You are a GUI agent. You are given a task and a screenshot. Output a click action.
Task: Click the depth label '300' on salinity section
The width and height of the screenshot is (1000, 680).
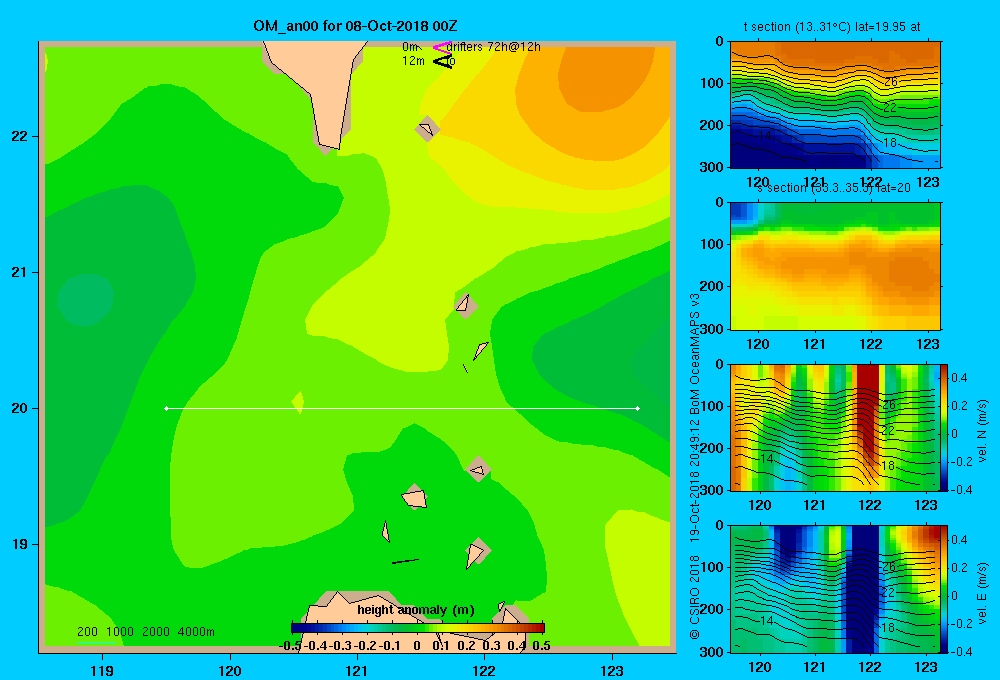coord(714,328)
